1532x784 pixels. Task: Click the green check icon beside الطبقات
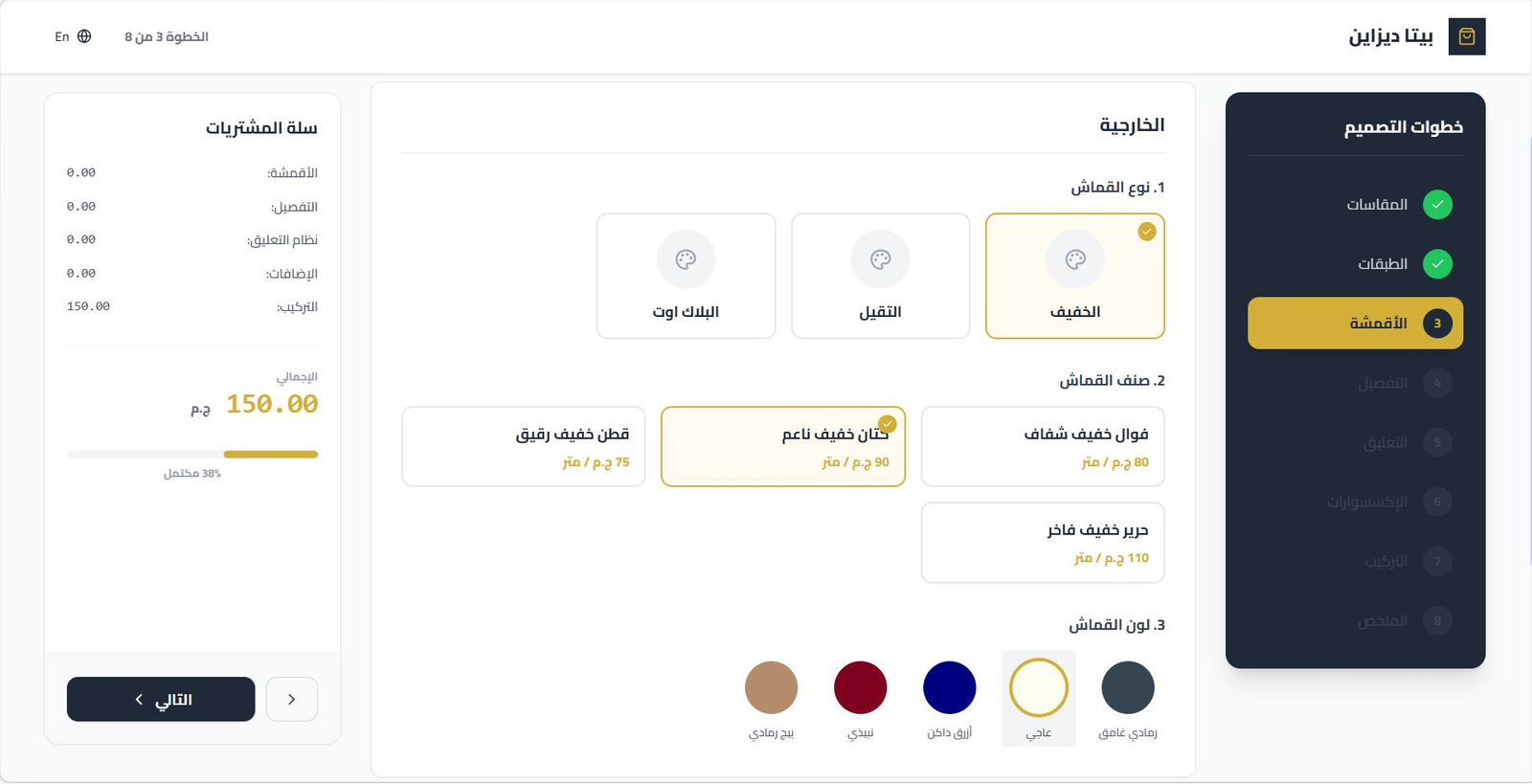(1437, 264)
